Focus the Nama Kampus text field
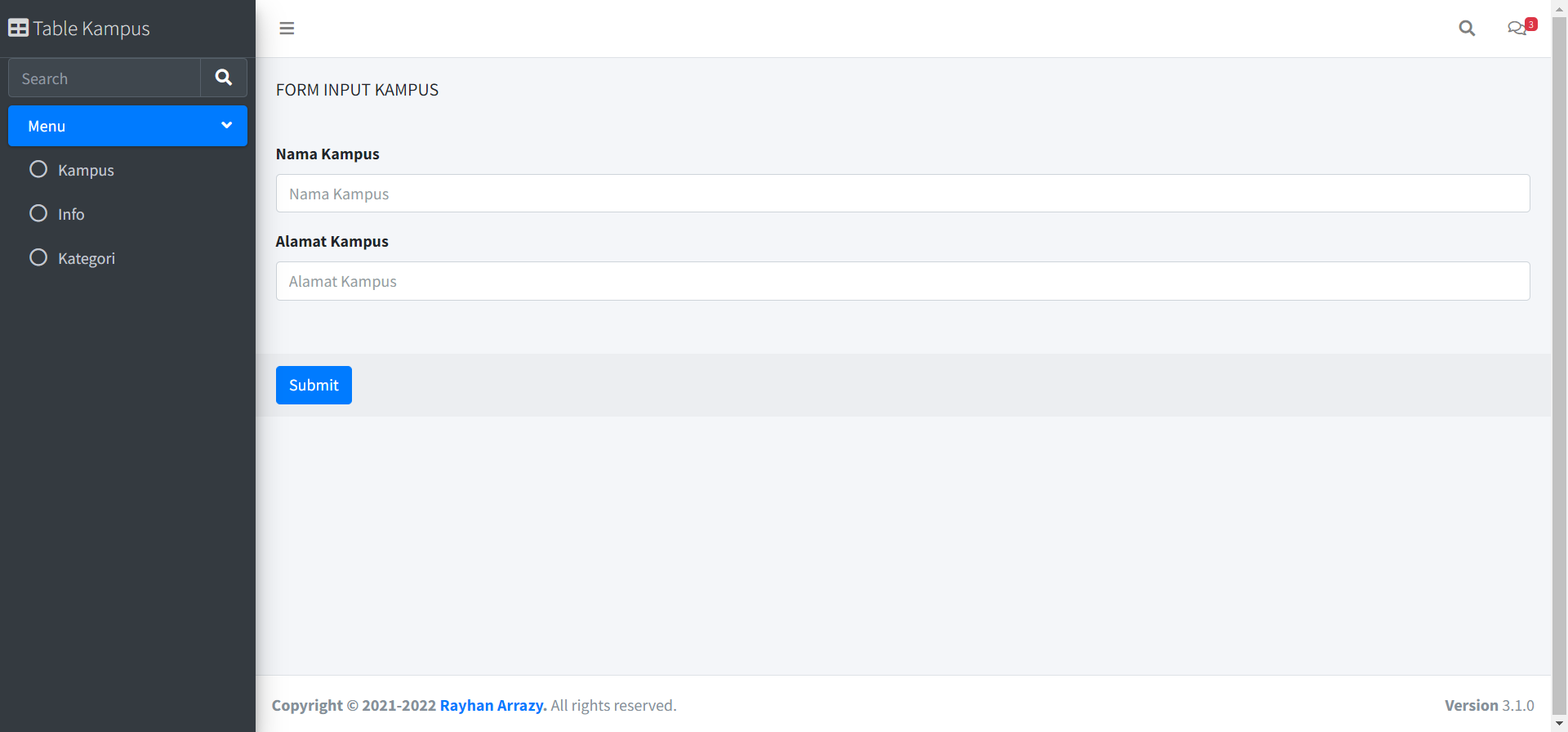This screenshot has width=1568, height=732. click(902, 194)
